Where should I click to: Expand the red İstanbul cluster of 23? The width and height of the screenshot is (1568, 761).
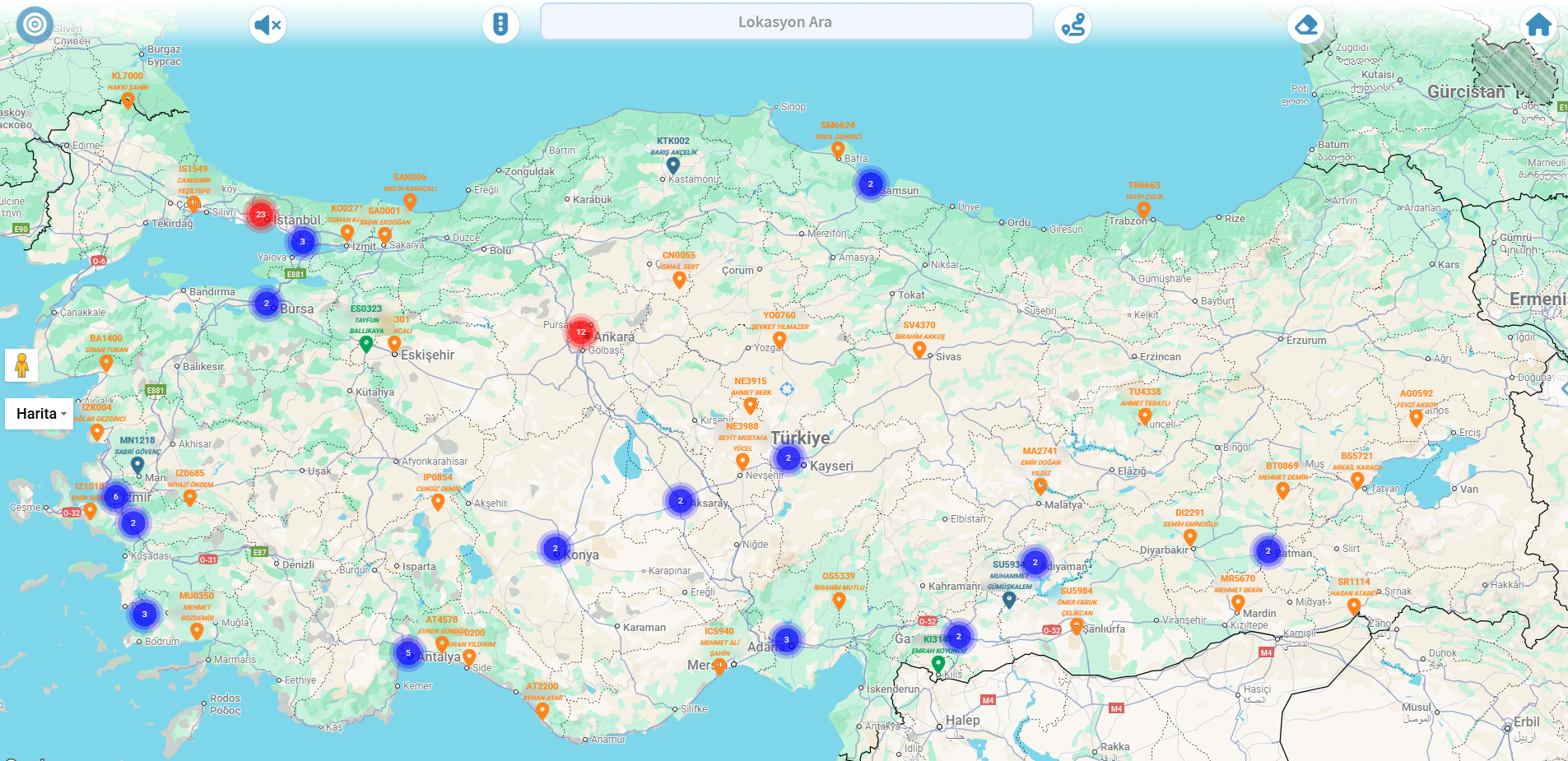coord(261,215)
